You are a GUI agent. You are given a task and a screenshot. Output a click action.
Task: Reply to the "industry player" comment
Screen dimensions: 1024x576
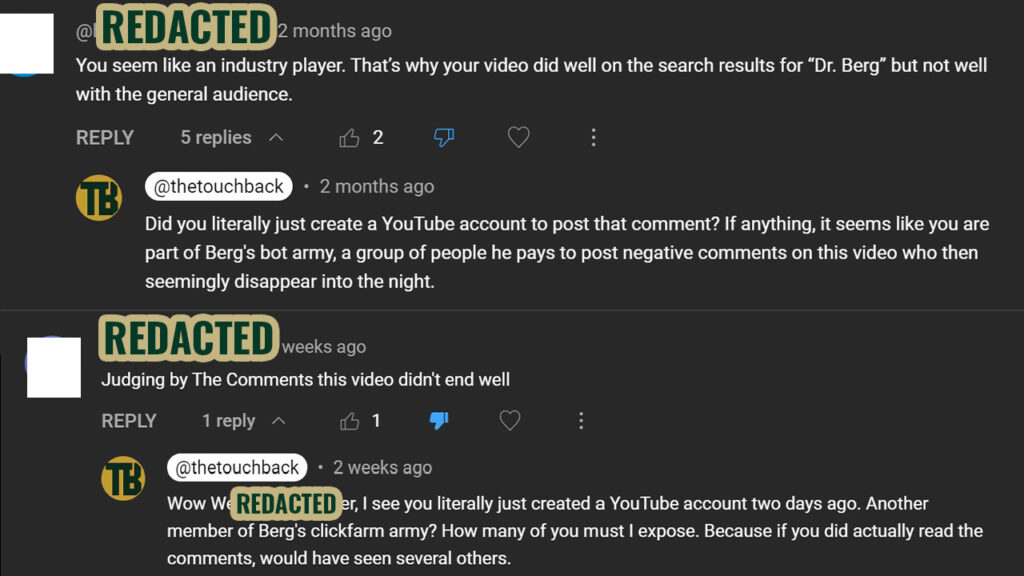[105, 138]
